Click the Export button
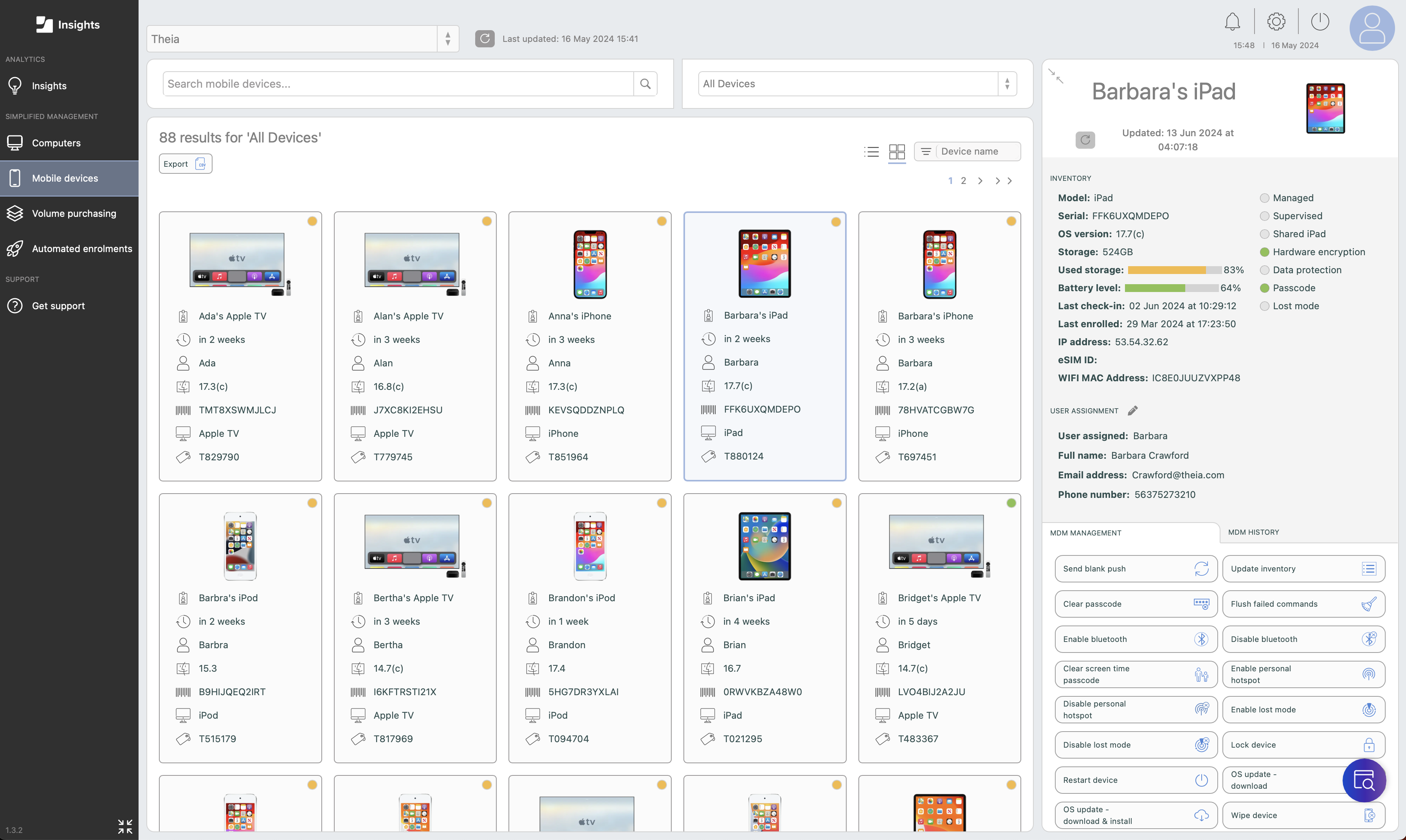 (185, 164)
